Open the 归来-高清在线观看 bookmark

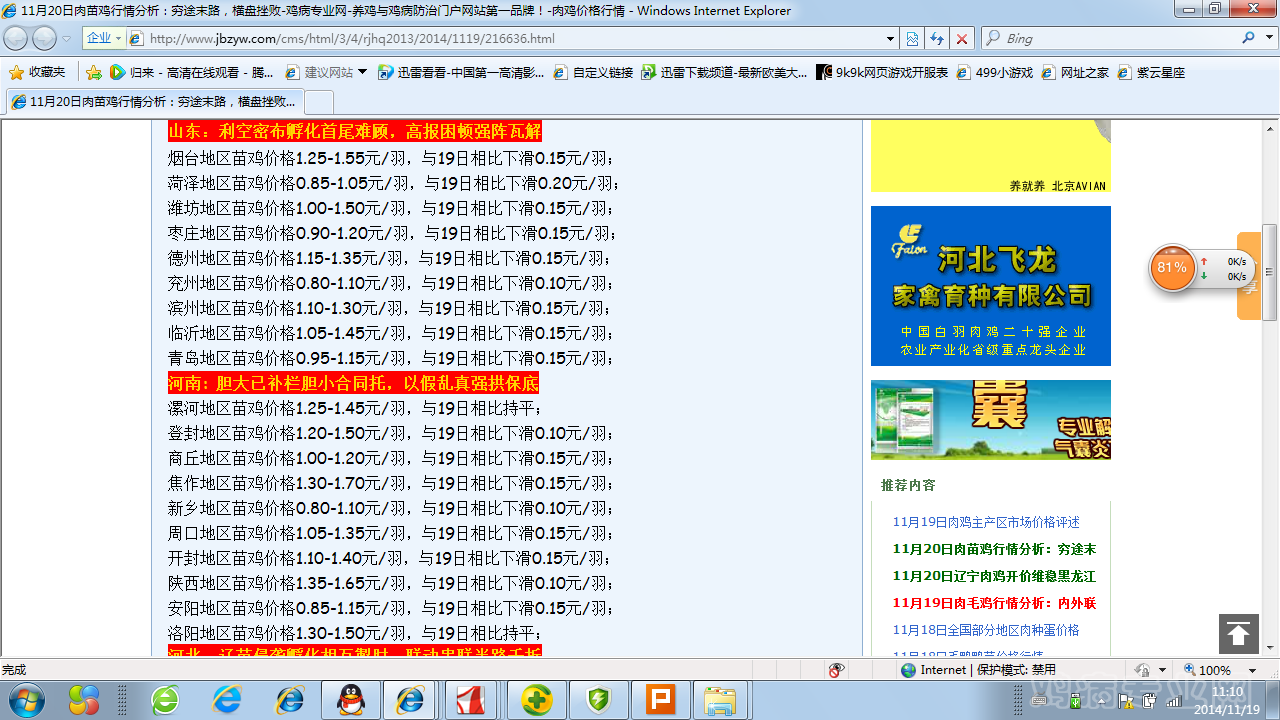point(191,72)
